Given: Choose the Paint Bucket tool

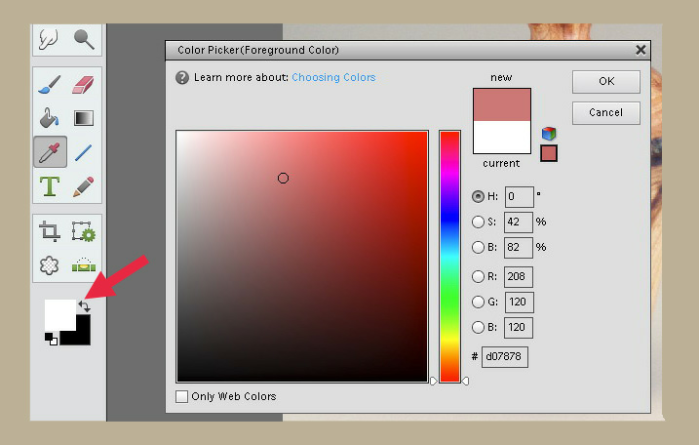Looking at the screenshot, I should click(49, 118).
